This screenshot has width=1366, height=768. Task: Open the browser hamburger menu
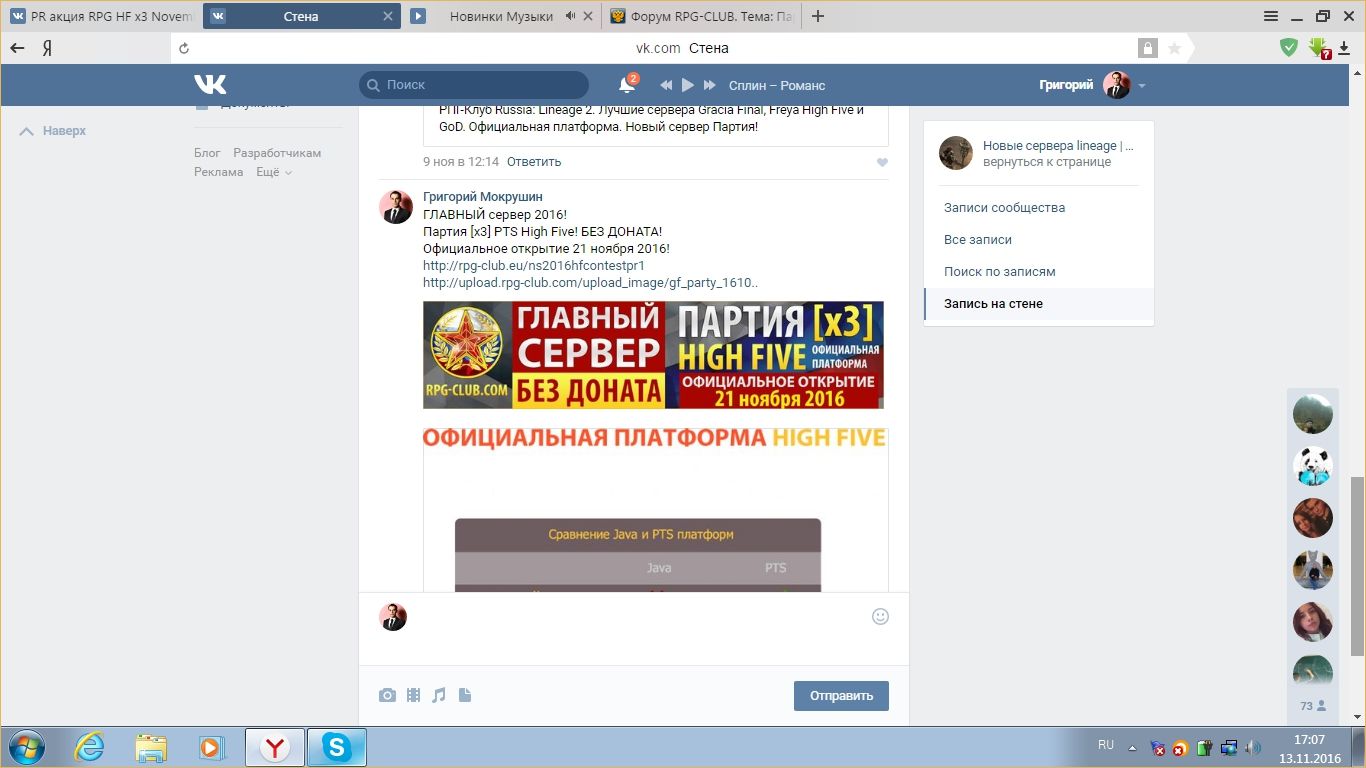[x=1271, y=15]
